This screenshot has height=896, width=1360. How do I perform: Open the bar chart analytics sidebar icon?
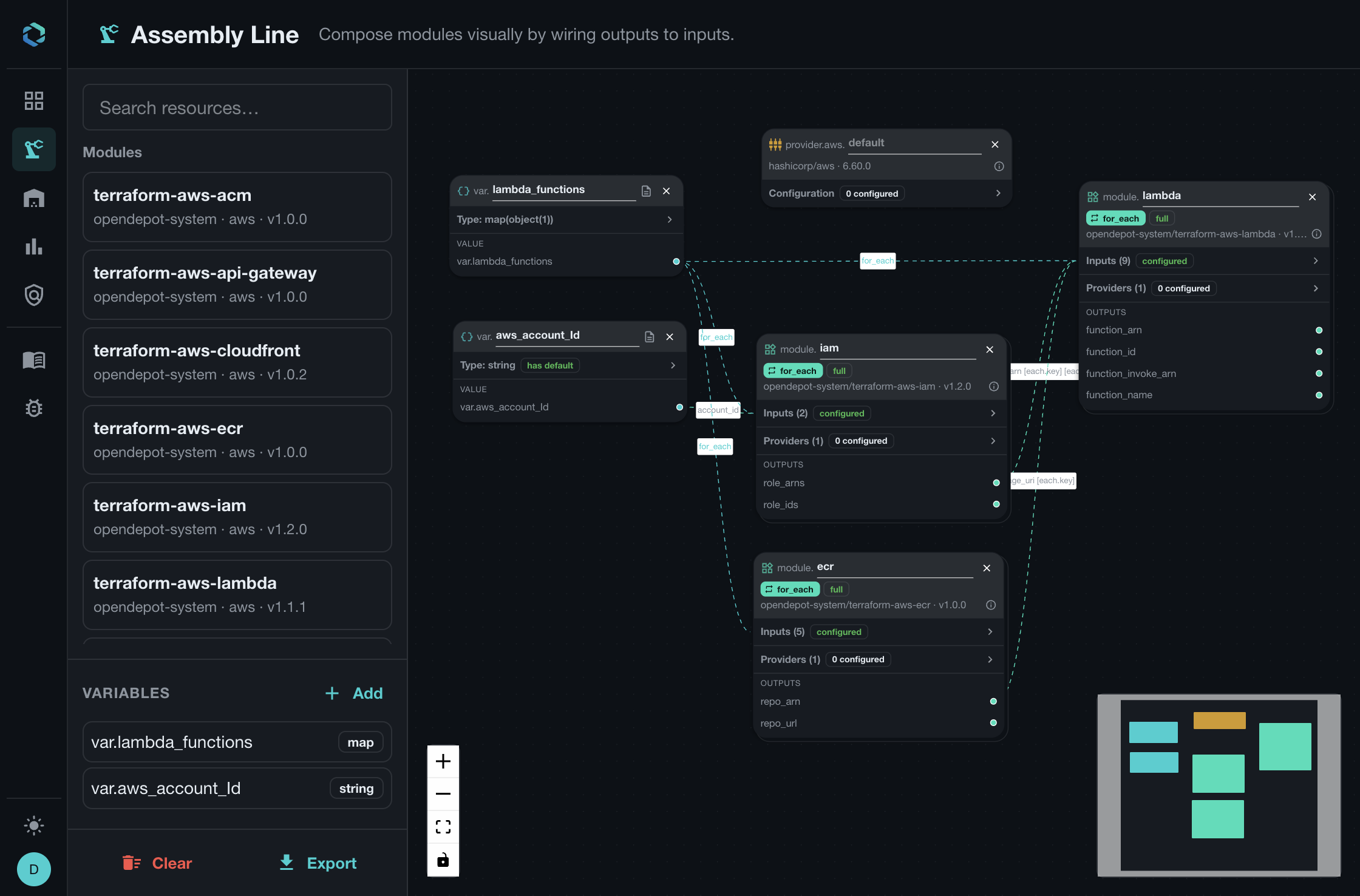click(x=34, y=246)
